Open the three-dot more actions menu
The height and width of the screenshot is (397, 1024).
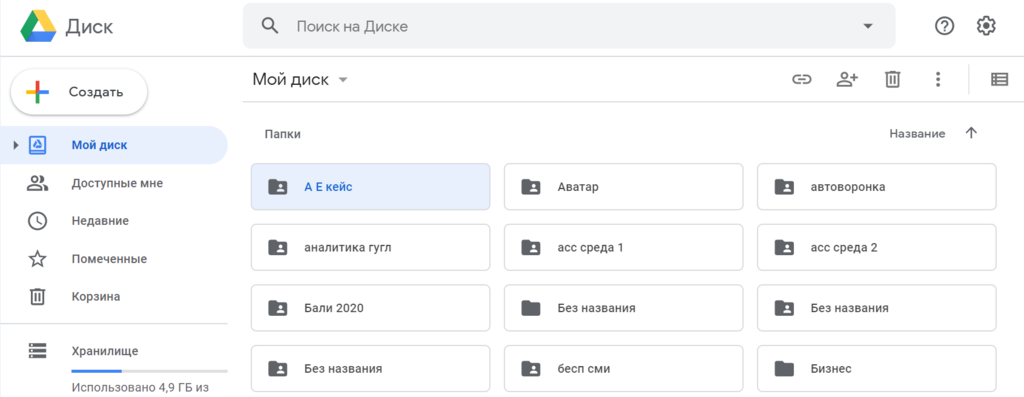pyautogui.click(x=938, y=80)
